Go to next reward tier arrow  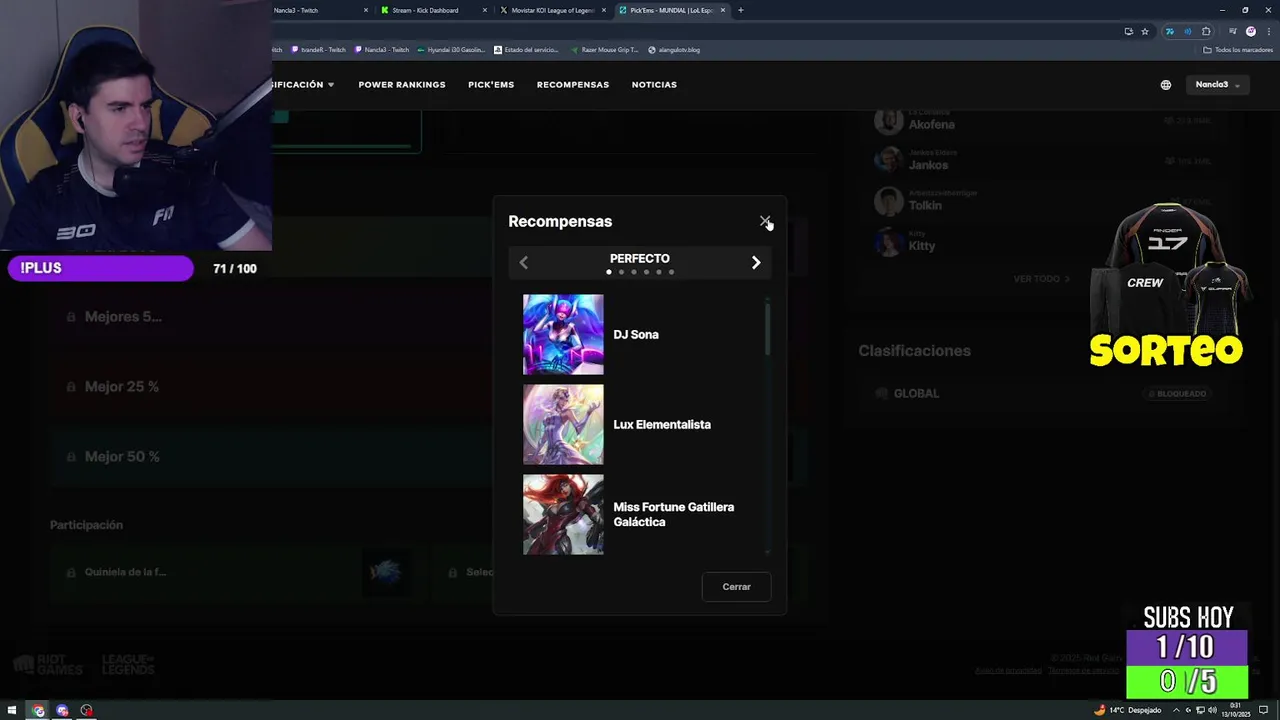[x=756, y=262]
